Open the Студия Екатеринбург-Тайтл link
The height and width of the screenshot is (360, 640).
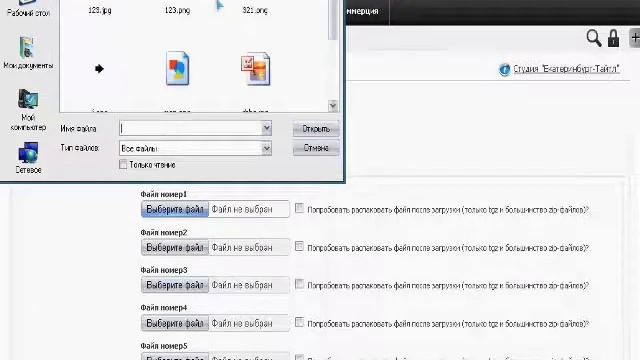point(566,69)
